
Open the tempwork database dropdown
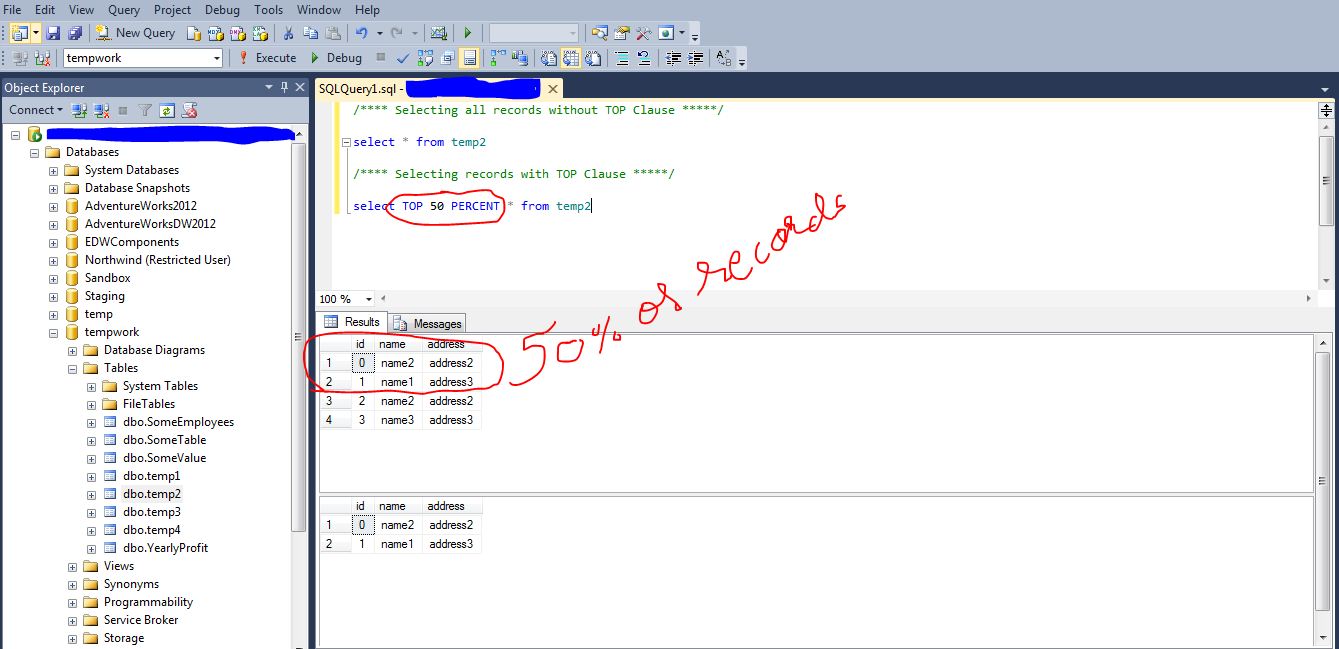216,58
